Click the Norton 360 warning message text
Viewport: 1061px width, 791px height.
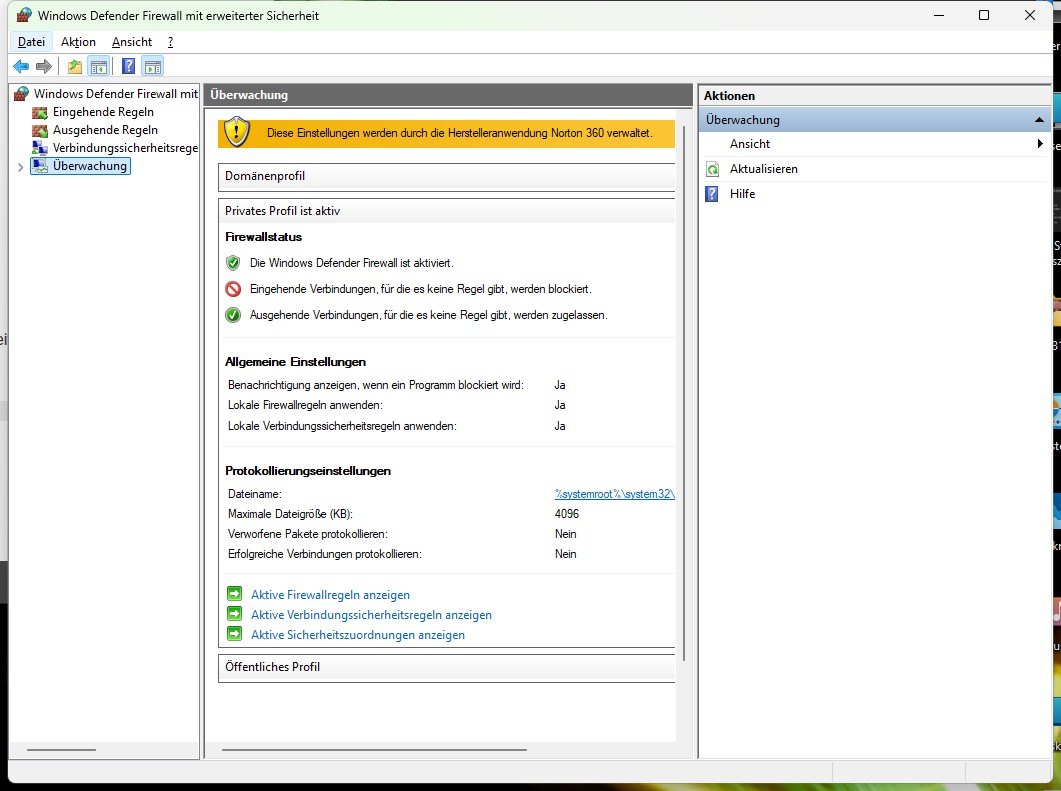click(459, 133)
